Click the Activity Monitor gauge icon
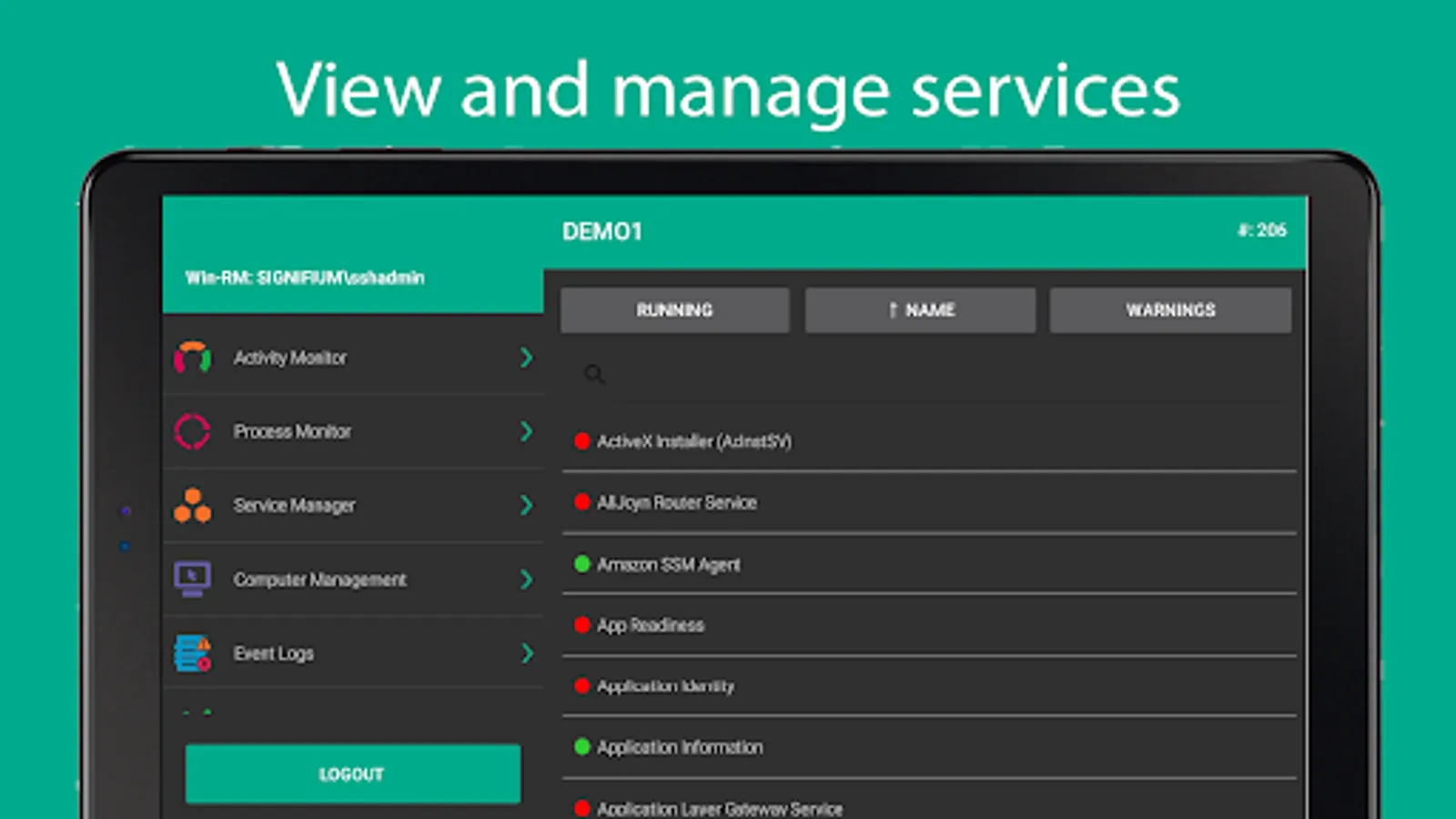The width and height of the screenshot is (1456, 819). coord(192,358)
